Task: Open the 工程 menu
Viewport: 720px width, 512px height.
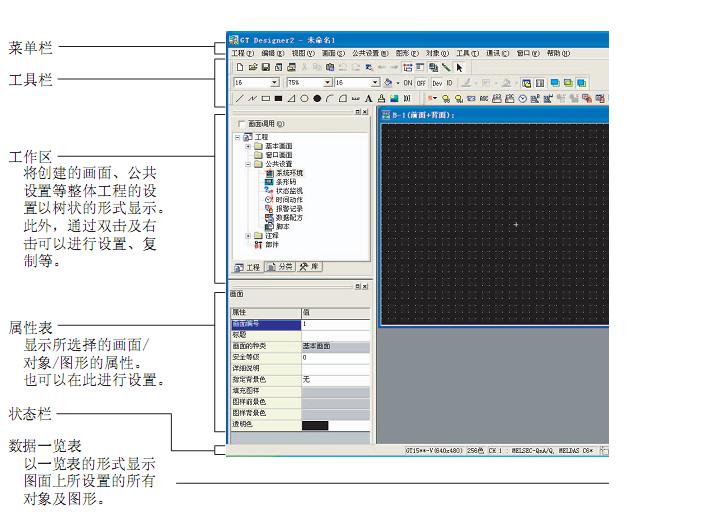Action: [x=244, y=52]
